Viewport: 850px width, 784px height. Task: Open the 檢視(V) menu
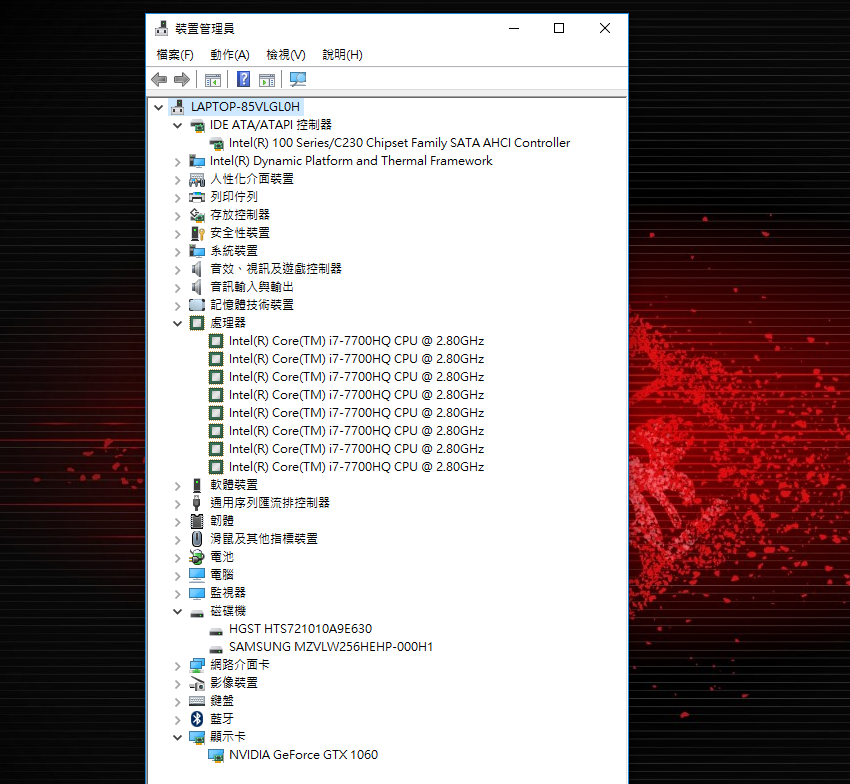click(x=286, y=55)
